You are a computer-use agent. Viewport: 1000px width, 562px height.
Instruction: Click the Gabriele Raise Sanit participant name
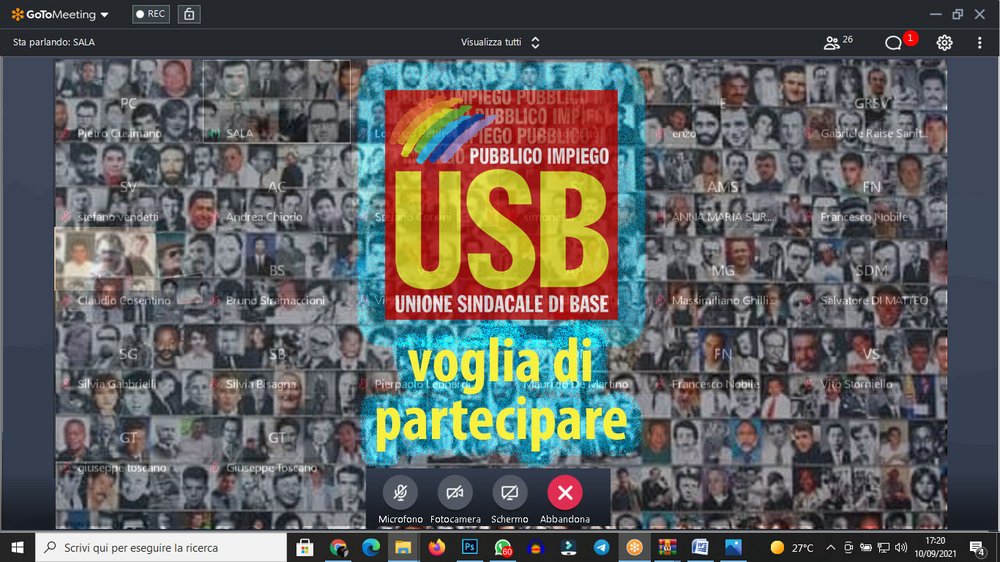(x=874, y=133)
